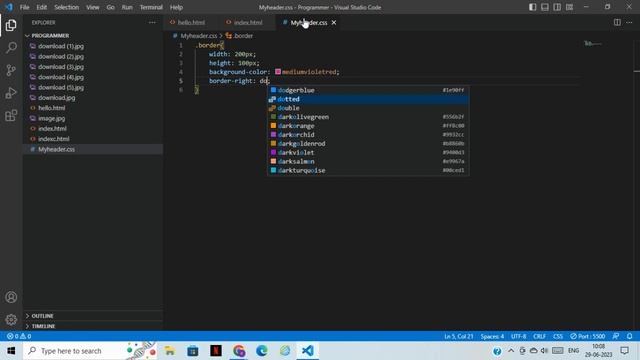This screenshot has width=640, height=360.
Task: Close the Myheader.css tab
Action: 334,22
